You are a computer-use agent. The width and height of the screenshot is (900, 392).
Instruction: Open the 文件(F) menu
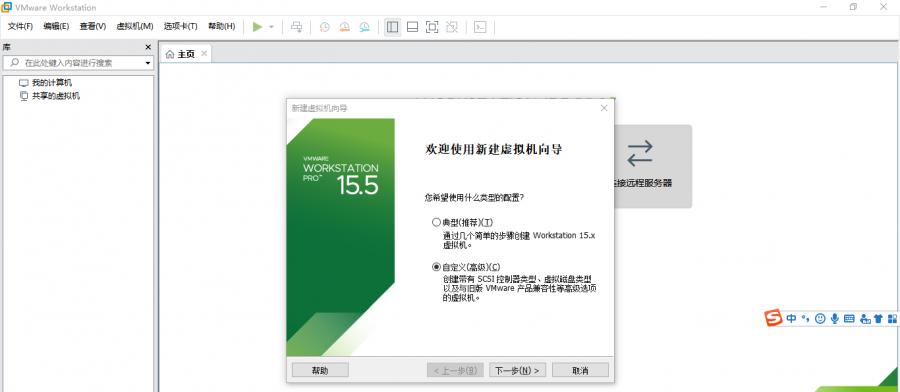tap(20, 26)
